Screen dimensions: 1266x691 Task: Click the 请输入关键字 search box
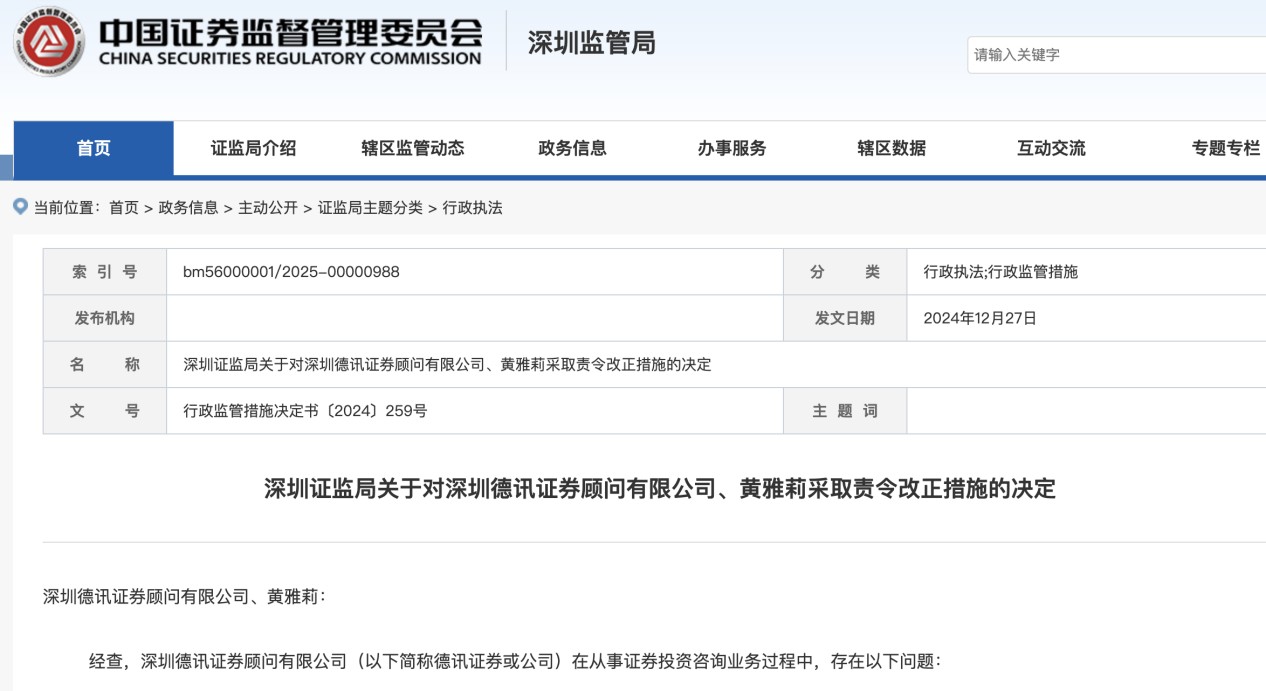(1115, 55)
